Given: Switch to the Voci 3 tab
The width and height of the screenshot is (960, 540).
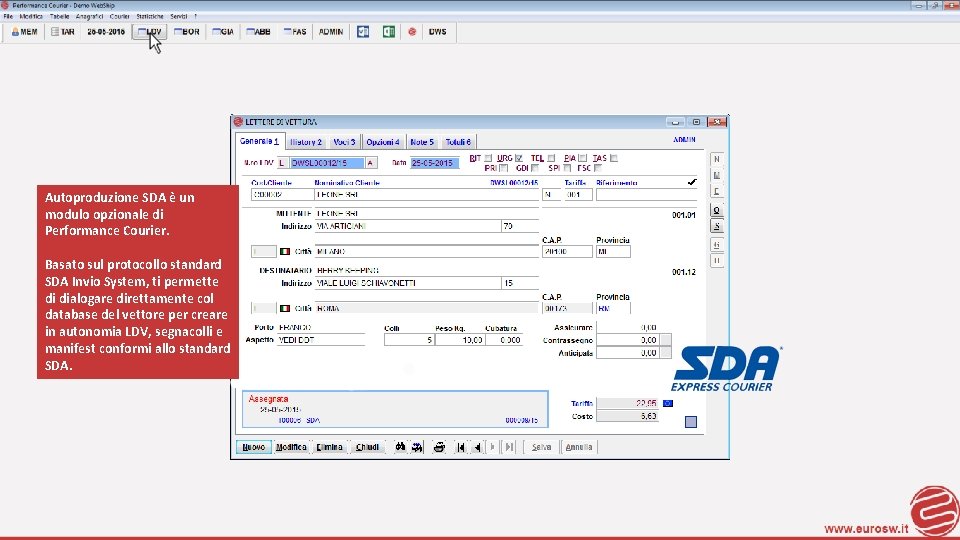Looking at the screenshot, I should point(344,142).
